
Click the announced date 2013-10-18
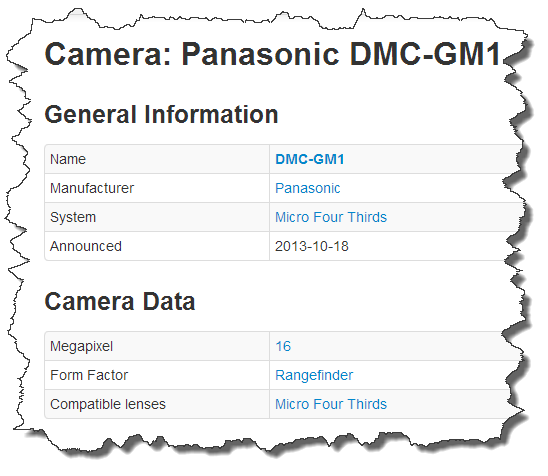point(312,246)
